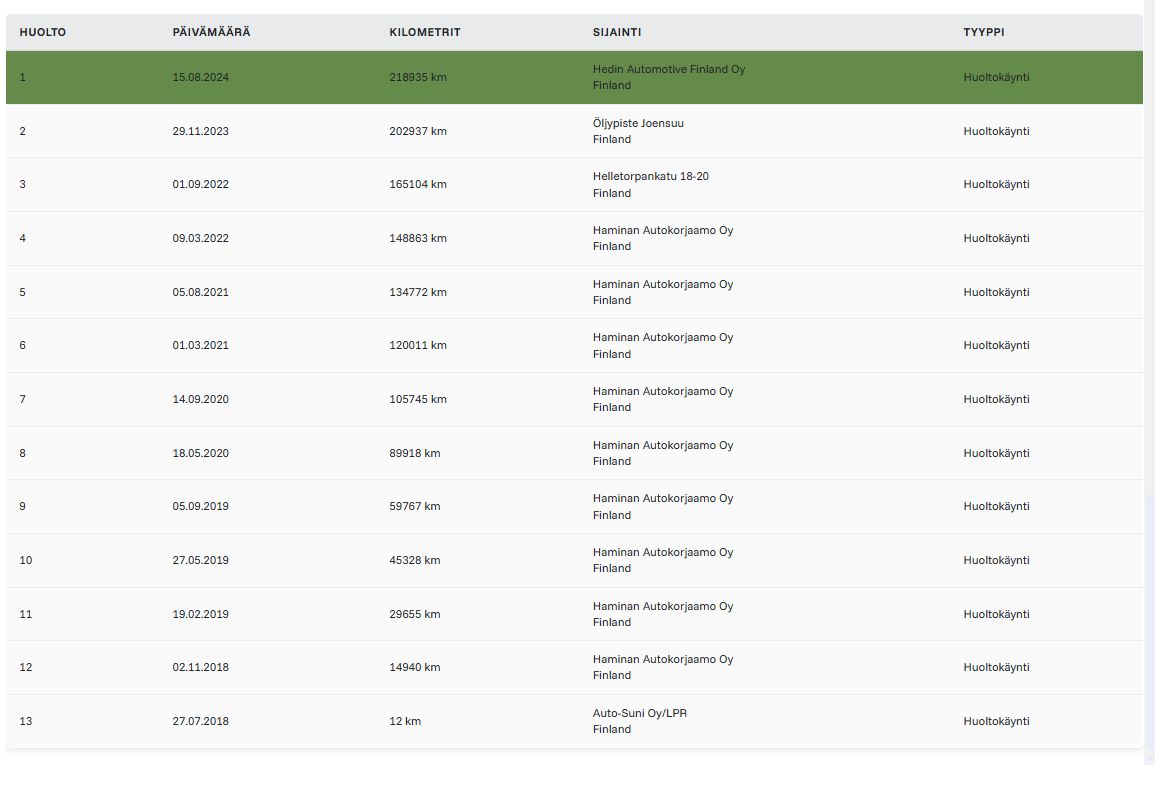Open Hedin Automotive Finland Oy entry

click(x=669, y=69)
